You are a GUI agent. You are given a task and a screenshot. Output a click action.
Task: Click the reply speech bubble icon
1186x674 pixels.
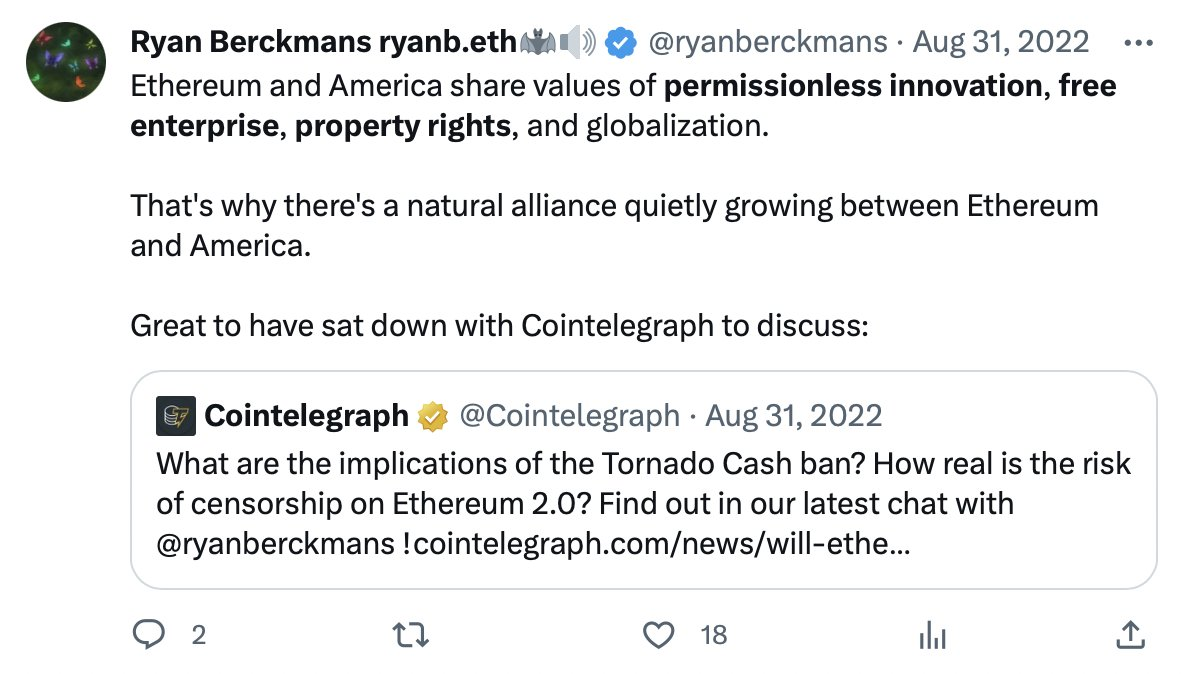[149, 634]
